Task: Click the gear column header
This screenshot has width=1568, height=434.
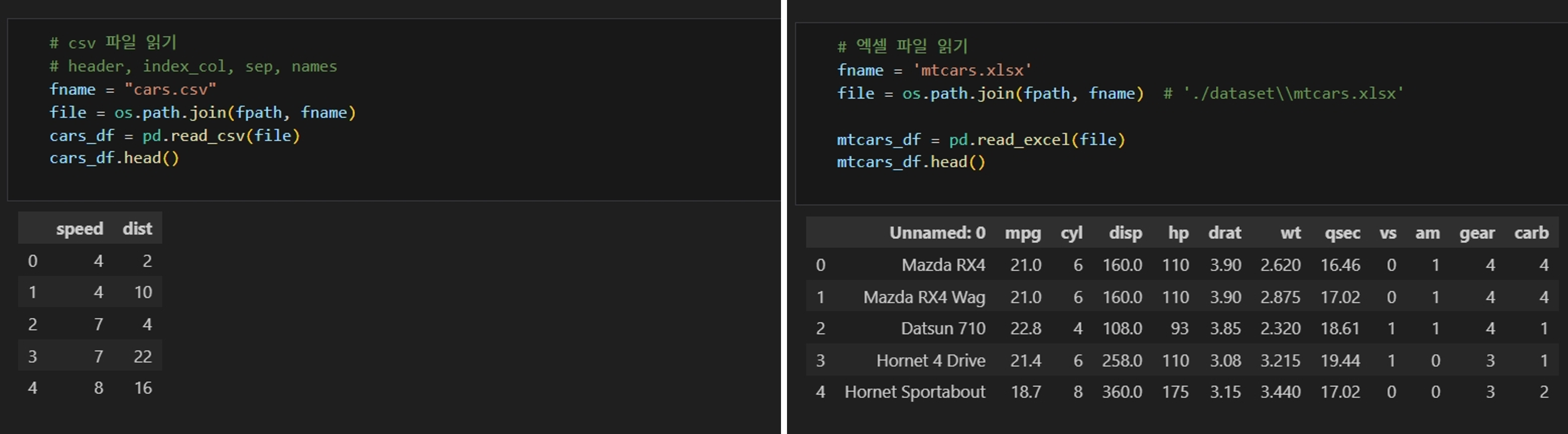Action: [1477, 233]
